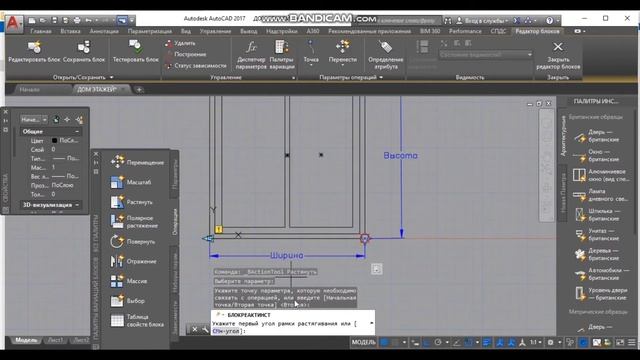Screen dimensions: 640x360
Task: Click Закрыть редактор блоков button
Action: pyautogui.click(x=558, y=54)
